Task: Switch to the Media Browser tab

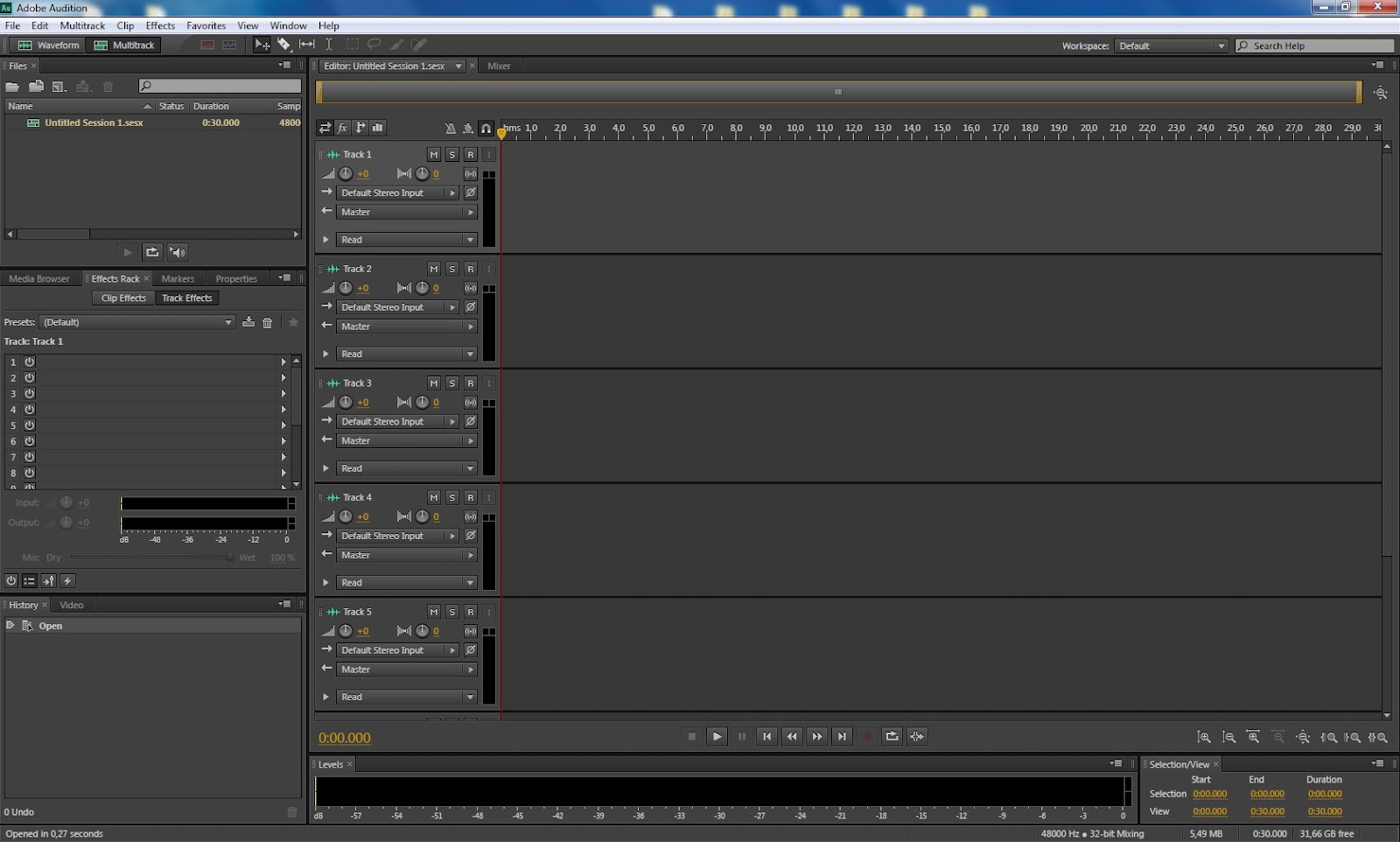Action: [x=38, y=278]
